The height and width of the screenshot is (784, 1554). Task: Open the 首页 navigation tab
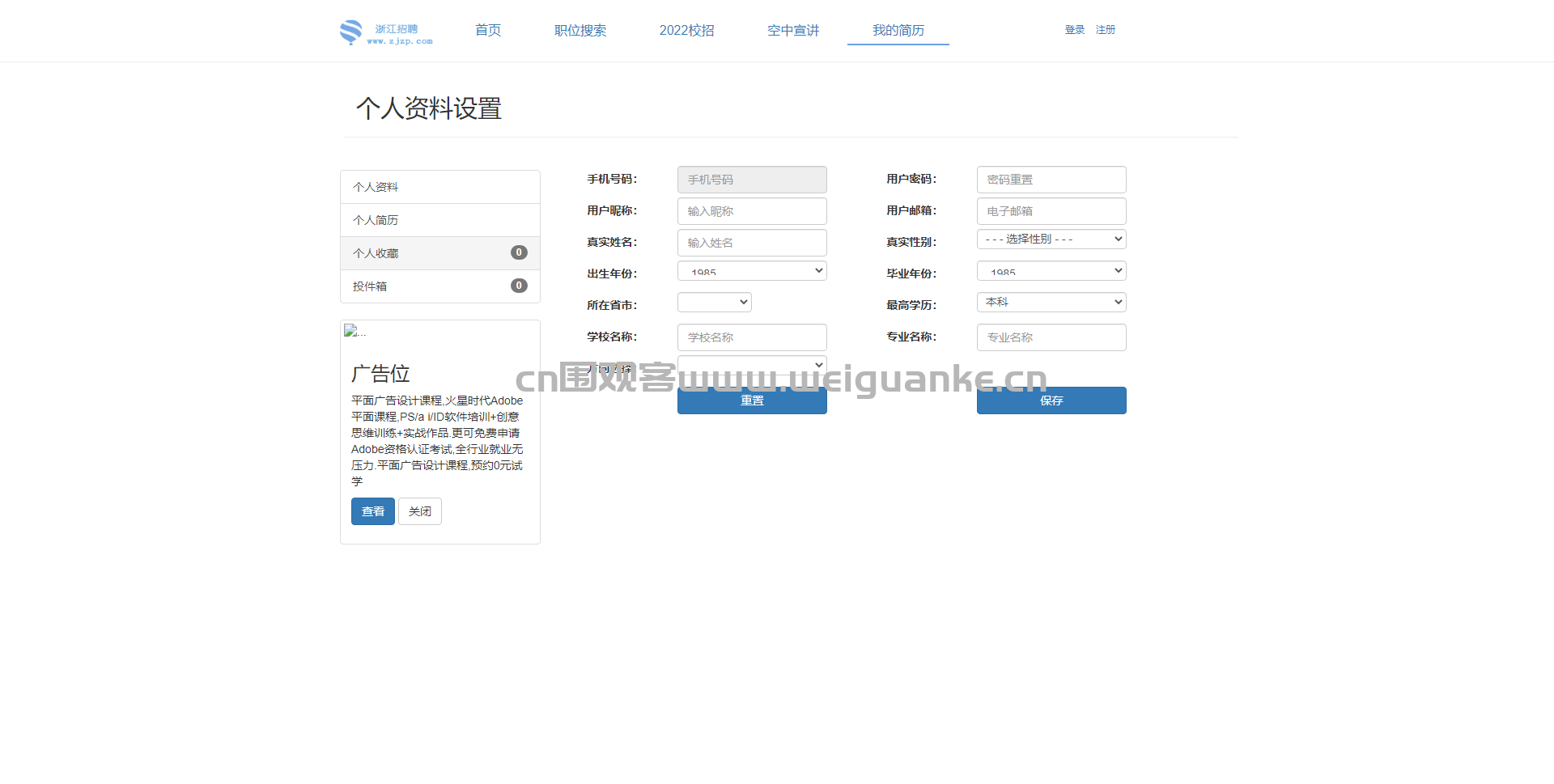[x=488, y=30]
